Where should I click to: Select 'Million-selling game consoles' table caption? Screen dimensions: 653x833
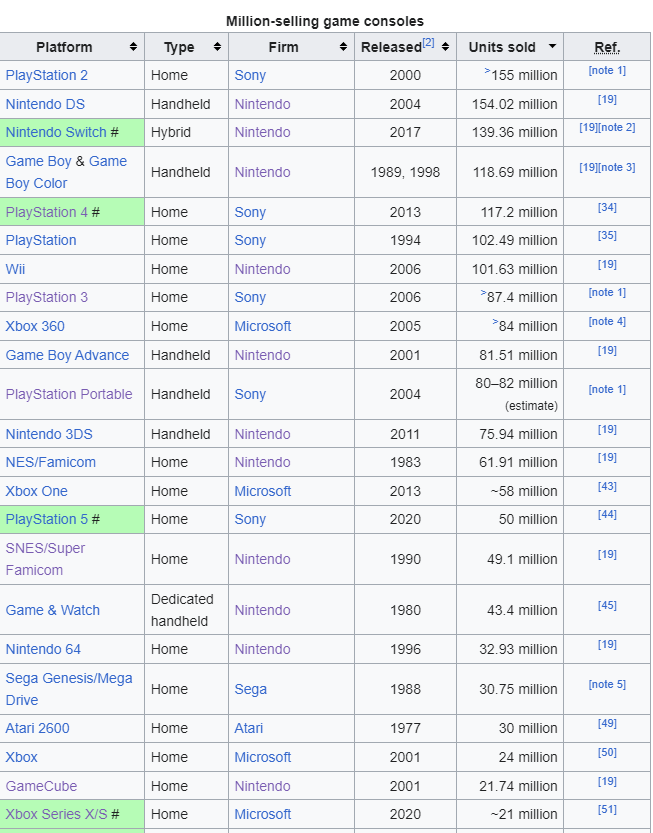[x=325, y=21]
